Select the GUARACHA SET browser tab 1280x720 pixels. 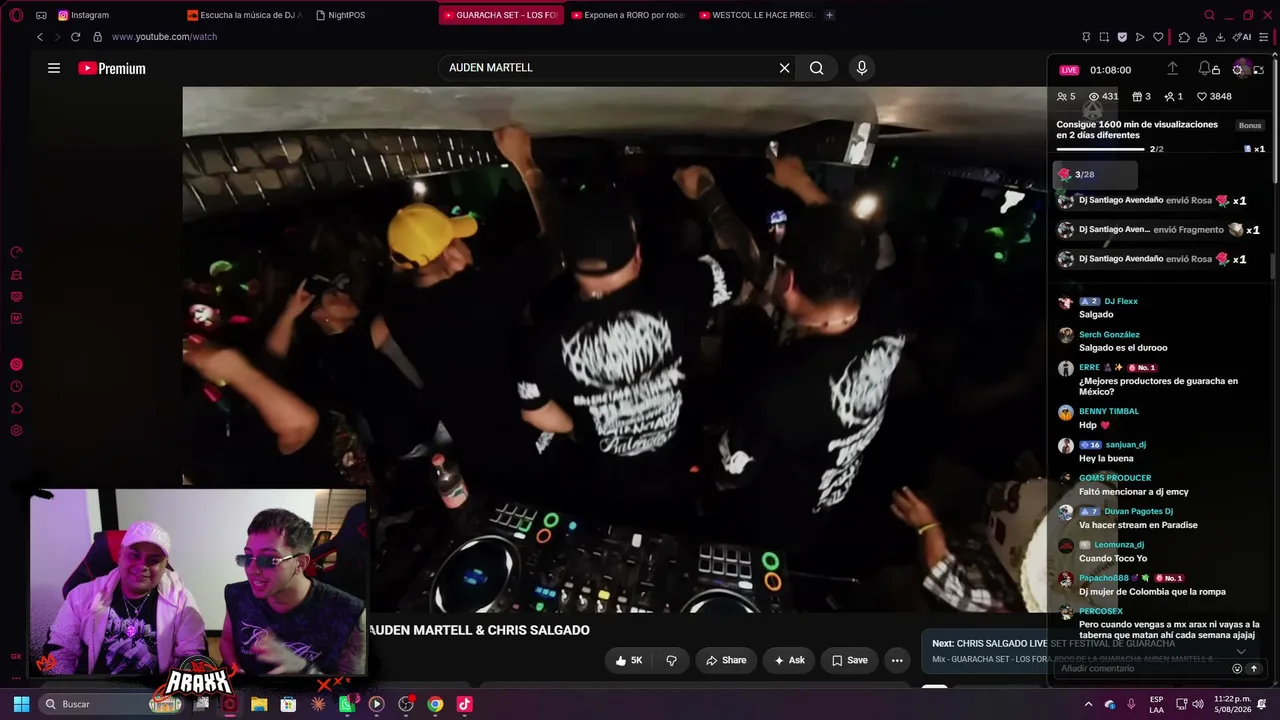pos(501,15)
